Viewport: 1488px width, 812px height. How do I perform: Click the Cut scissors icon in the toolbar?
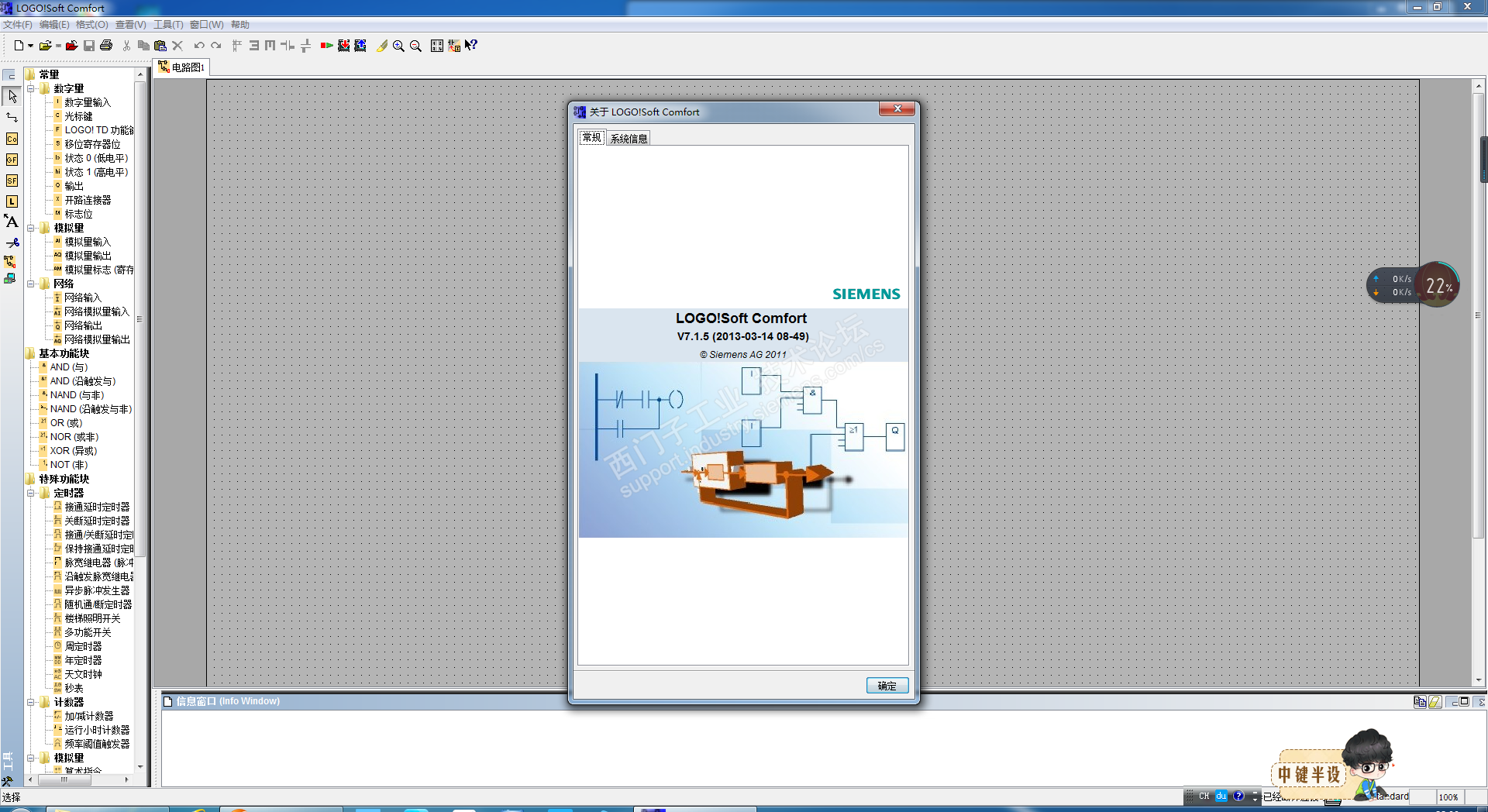(x=126, y=46)
